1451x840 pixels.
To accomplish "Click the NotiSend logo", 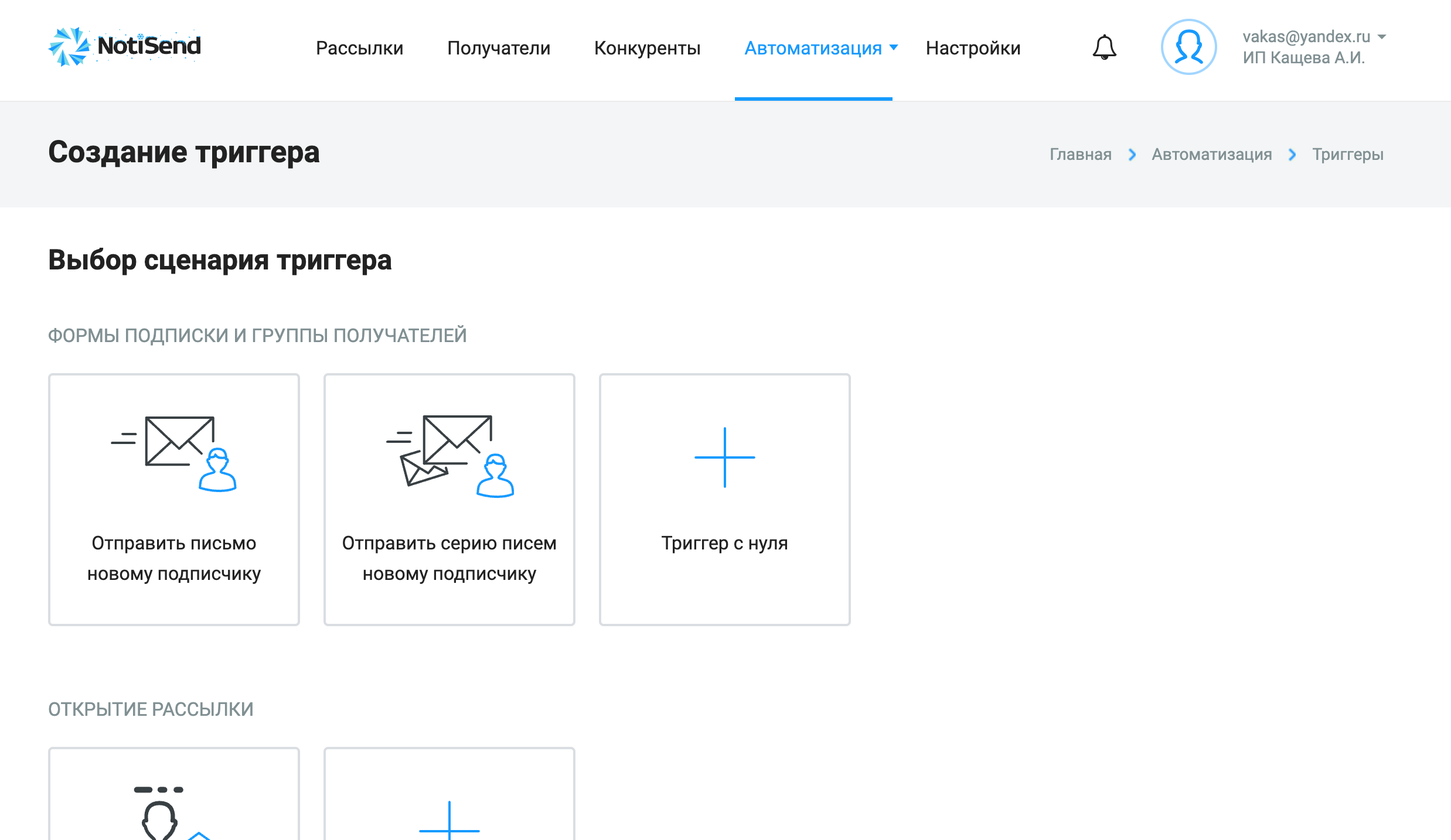I will [124, 46].
